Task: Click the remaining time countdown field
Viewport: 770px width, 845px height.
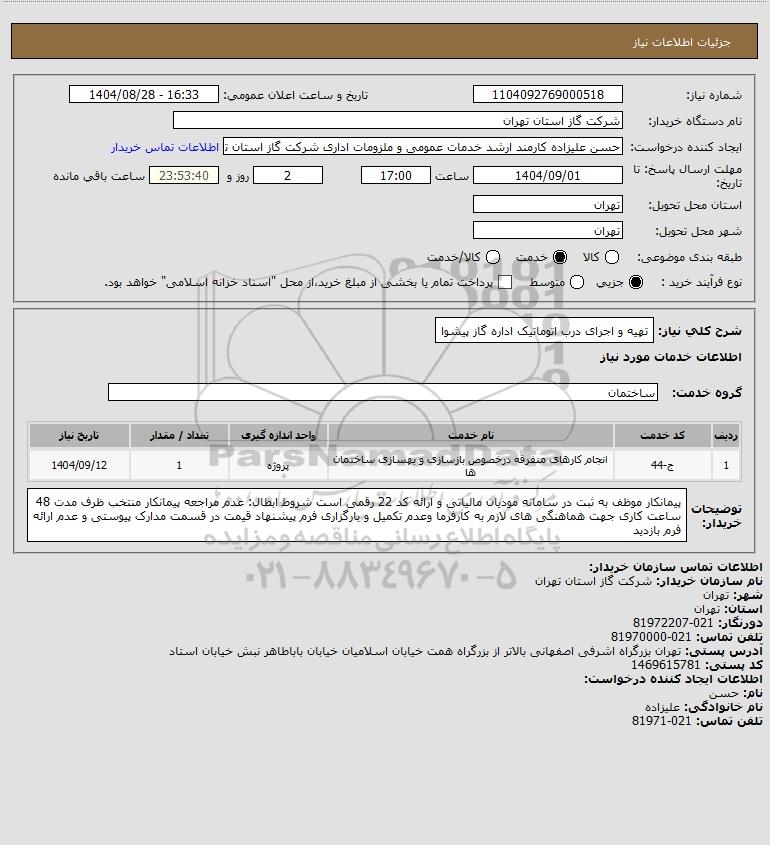Action: (184, 176)
